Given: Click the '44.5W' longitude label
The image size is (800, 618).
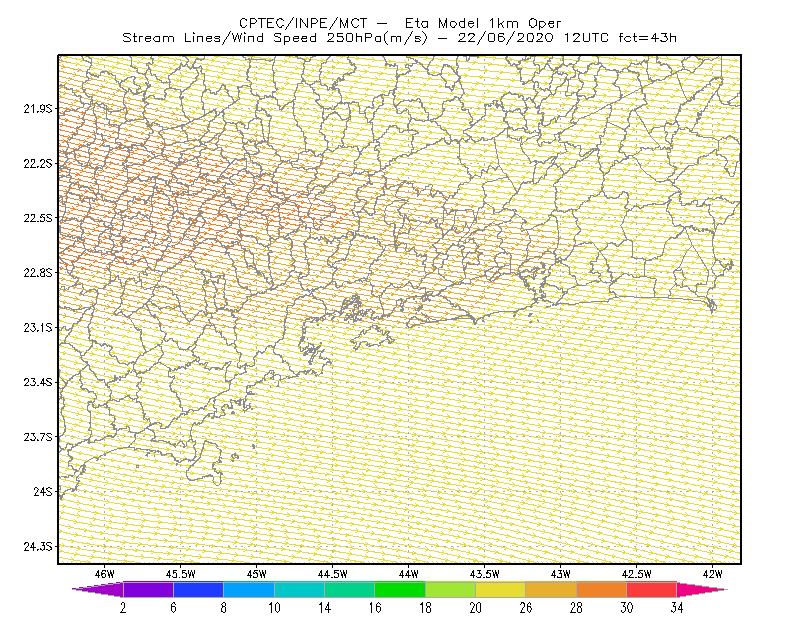Looking at the screenshot, I should [x=333, y=574].
